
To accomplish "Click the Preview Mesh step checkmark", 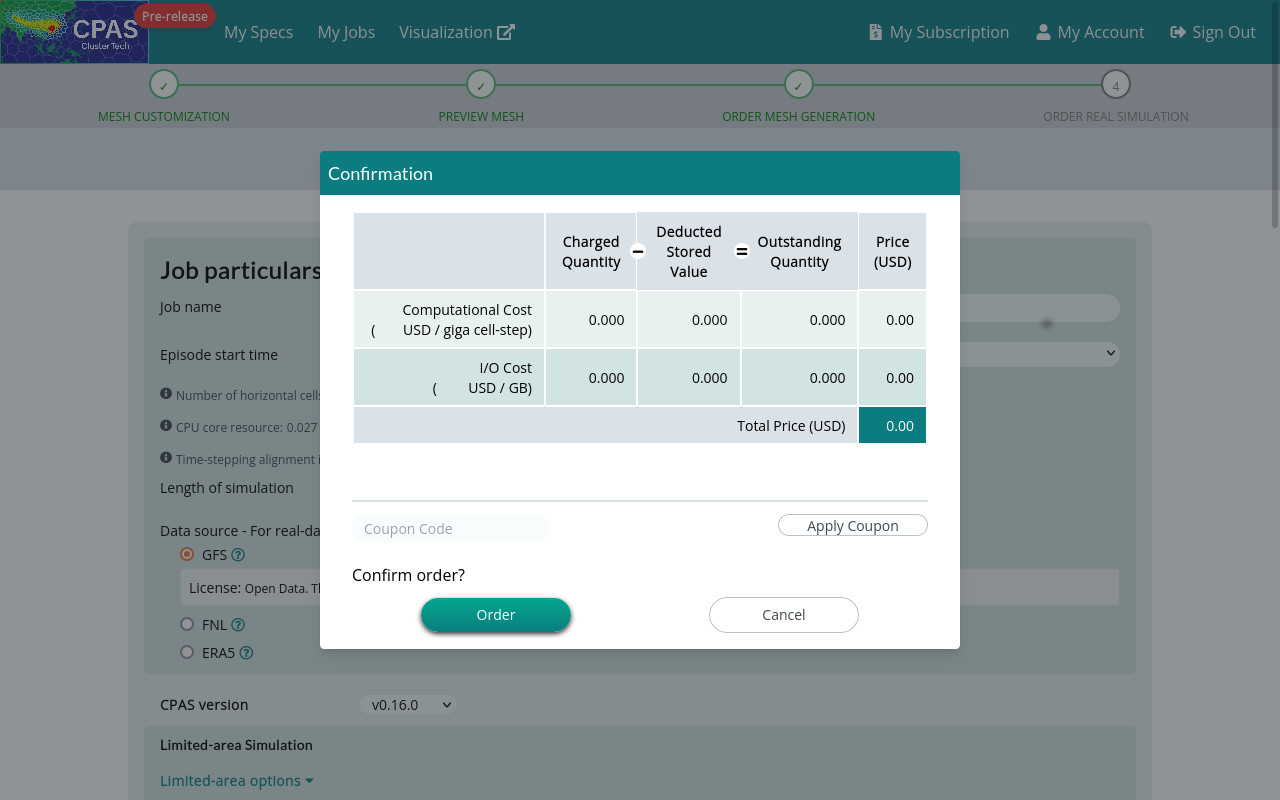I will point(481,85).
